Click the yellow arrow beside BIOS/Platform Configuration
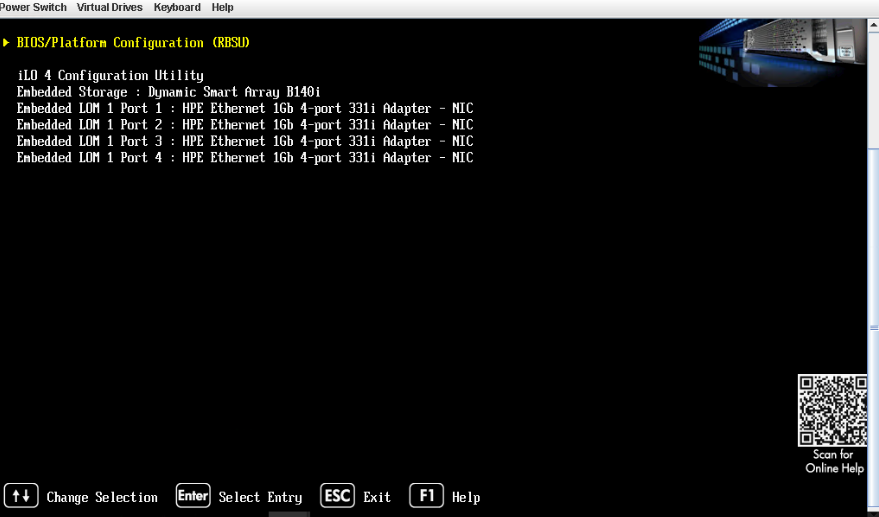Image resolution: width=879 pixels, height=517 pixels. pyautogui.click(x=6, y=43)
